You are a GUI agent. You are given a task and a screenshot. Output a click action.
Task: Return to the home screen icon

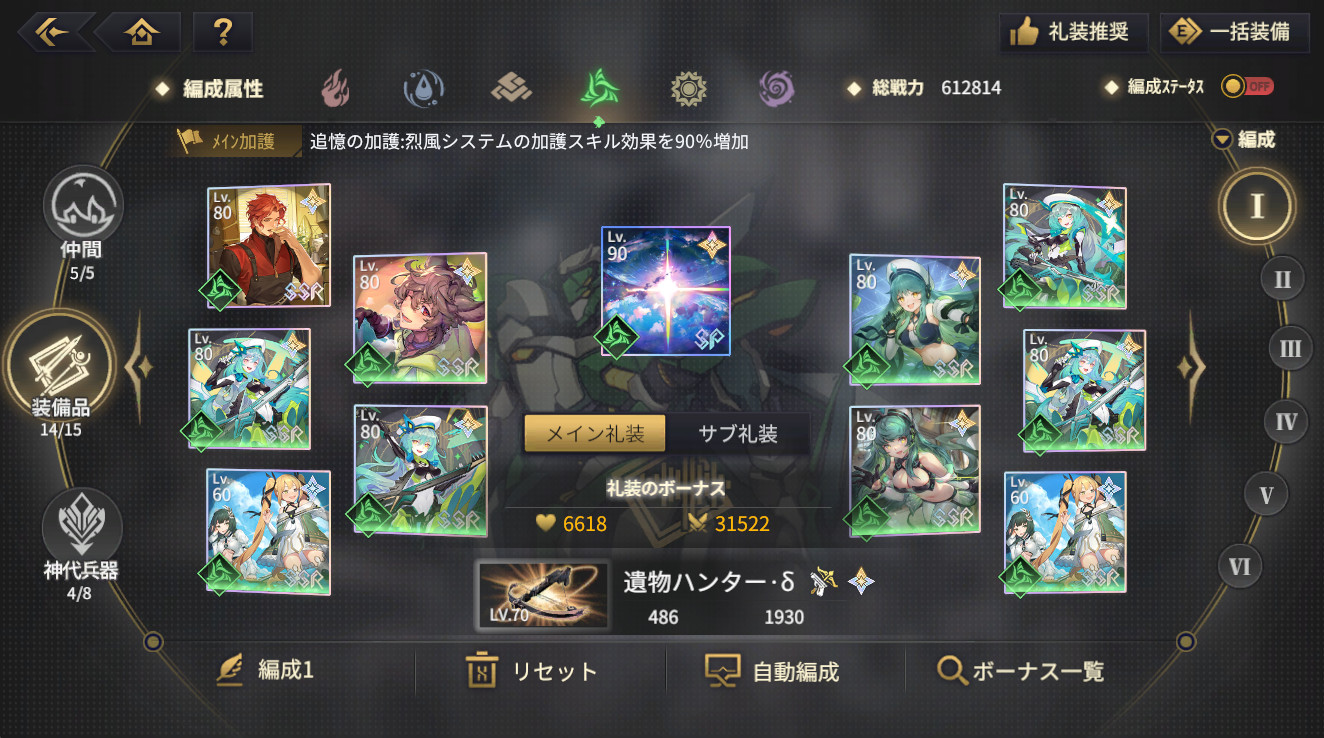141,32
